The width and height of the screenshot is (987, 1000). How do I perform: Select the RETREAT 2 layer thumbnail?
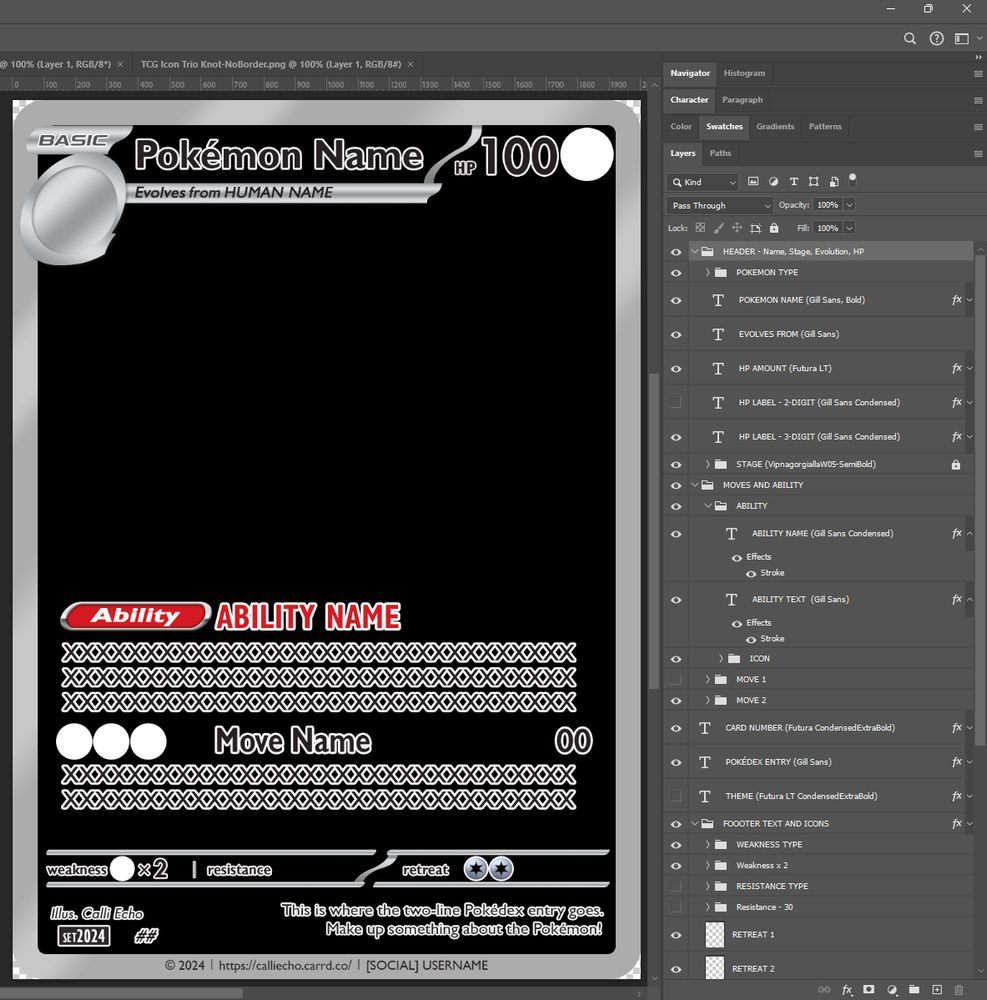pyautogui.click(x=715, y=969)
